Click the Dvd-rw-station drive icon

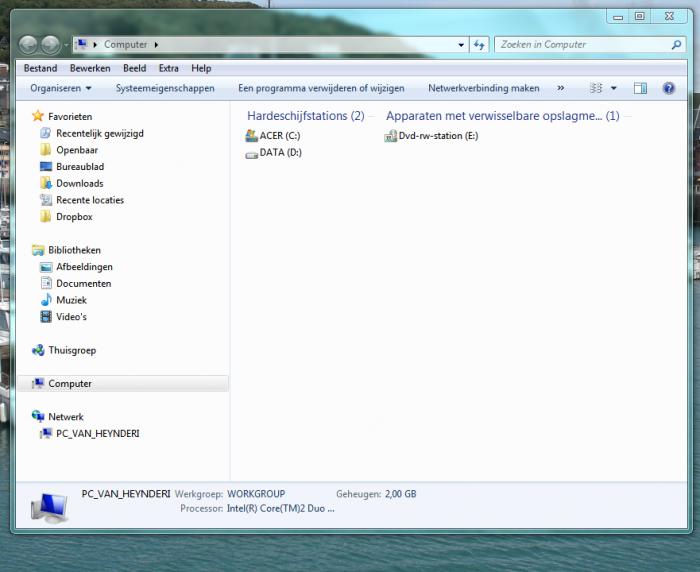pyautogui.click(x=390, y=136)
